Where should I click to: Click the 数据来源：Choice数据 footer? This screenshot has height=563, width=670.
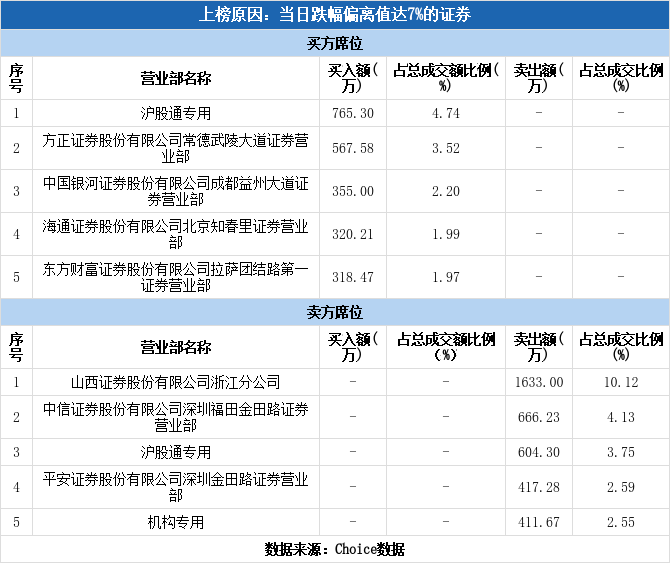click(x=335, y=549)
